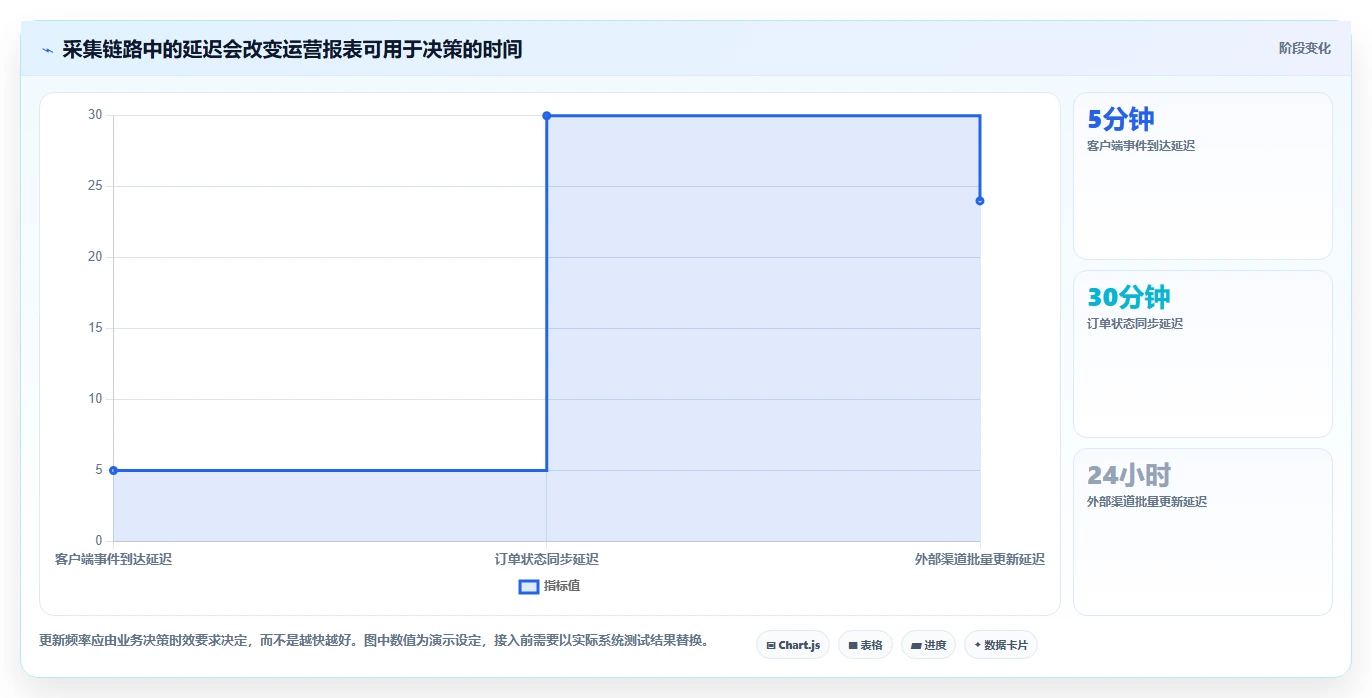Select the 表格 tag pill
The width and height of the screenshot is (1372, 698).
coord(865,645)
